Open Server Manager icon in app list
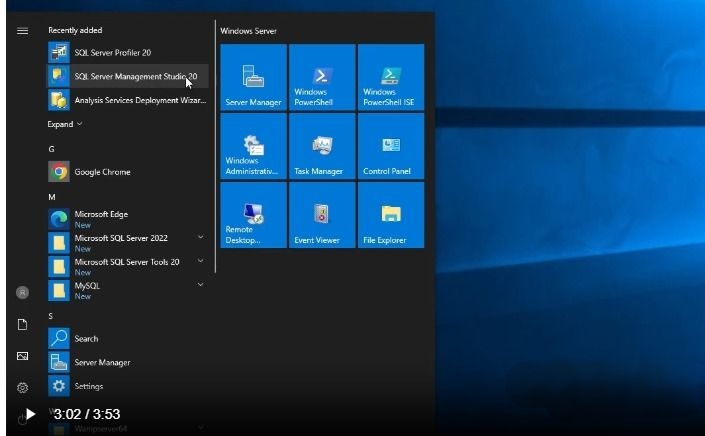 pyautogui.click(x=59, y=362)
